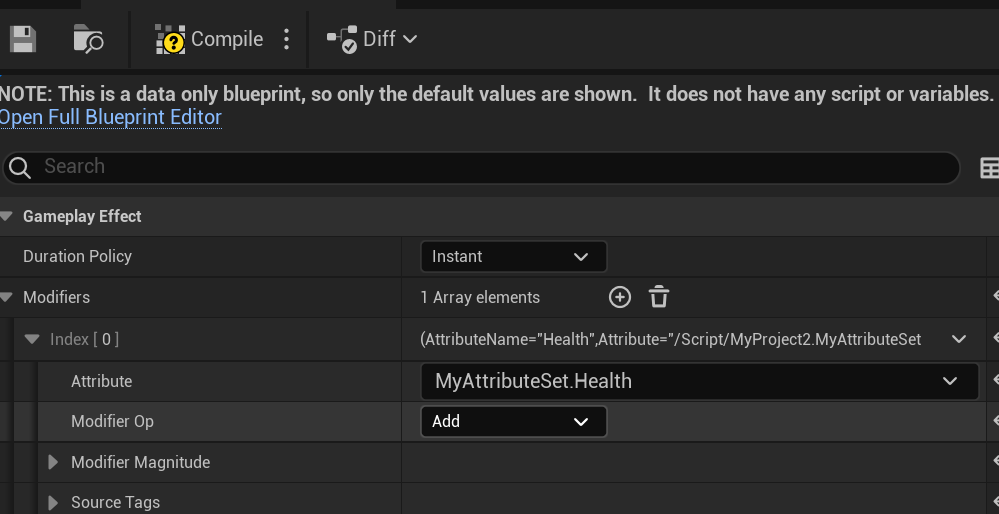
Task: Open the Duration Policy dropdown
Action: 513,256
